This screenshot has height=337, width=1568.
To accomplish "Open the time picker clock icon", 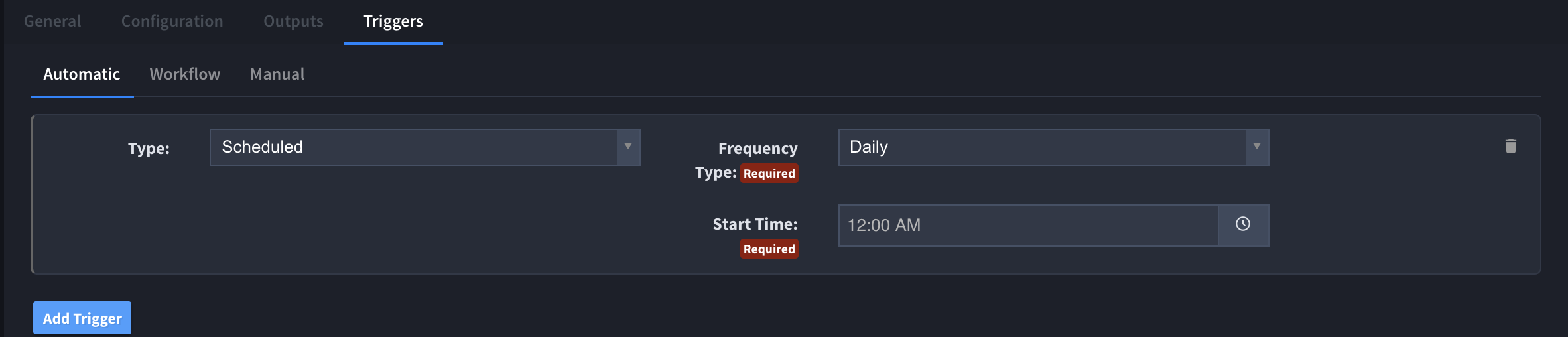I will (x=1243, y=225).
